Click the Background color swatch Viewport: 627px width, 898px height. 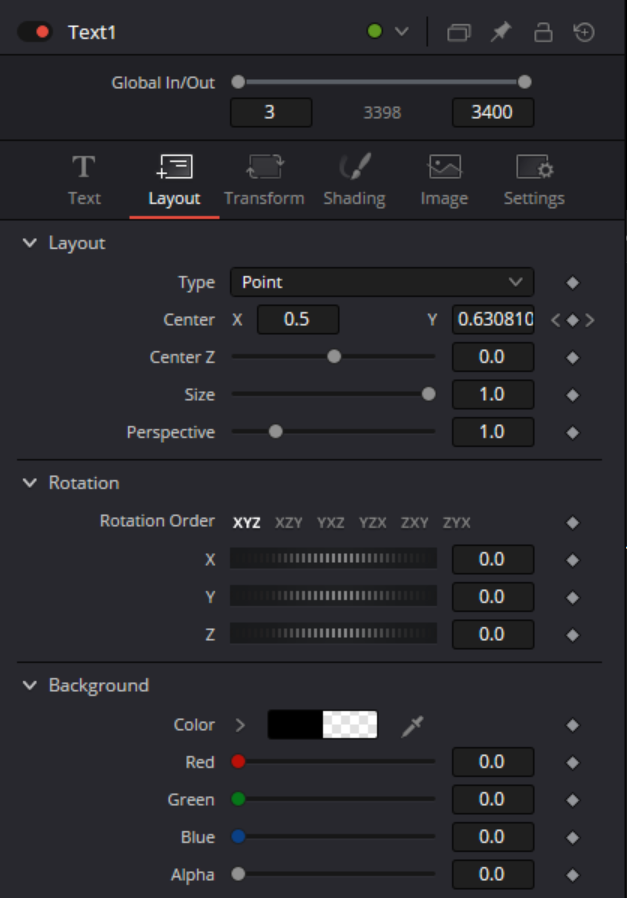pyautogui.click(x=322, y=725)
